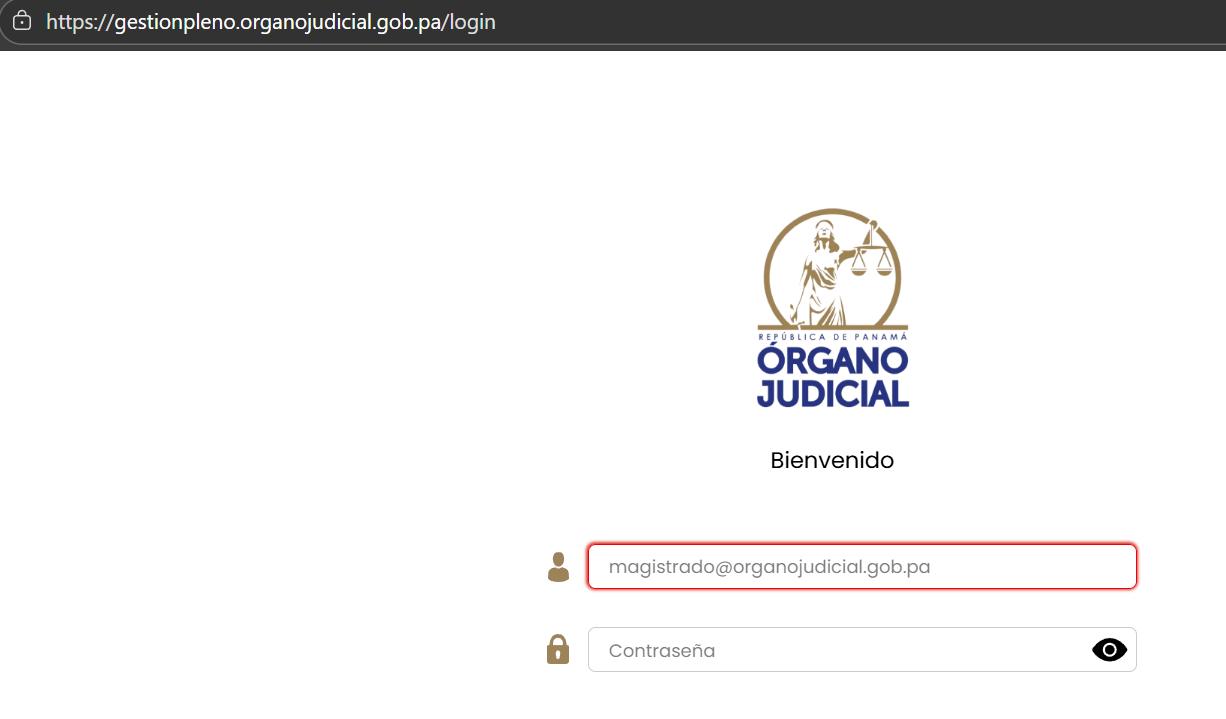Select the browser address bar URL
This screenshot has height=719, width=1226.
click(x=600, y=21)
